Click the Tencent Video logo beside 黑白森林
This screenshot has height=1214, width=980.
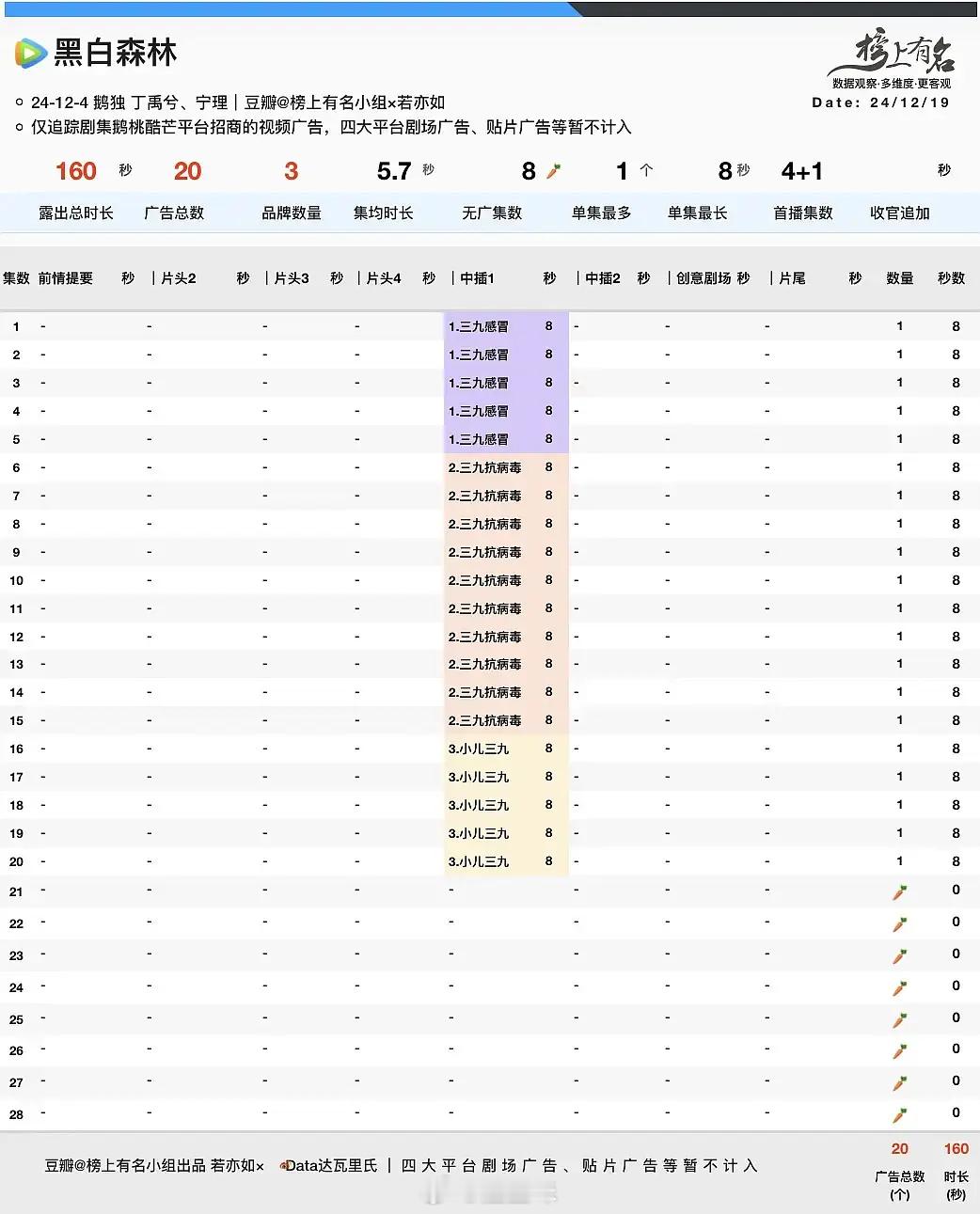30,53
